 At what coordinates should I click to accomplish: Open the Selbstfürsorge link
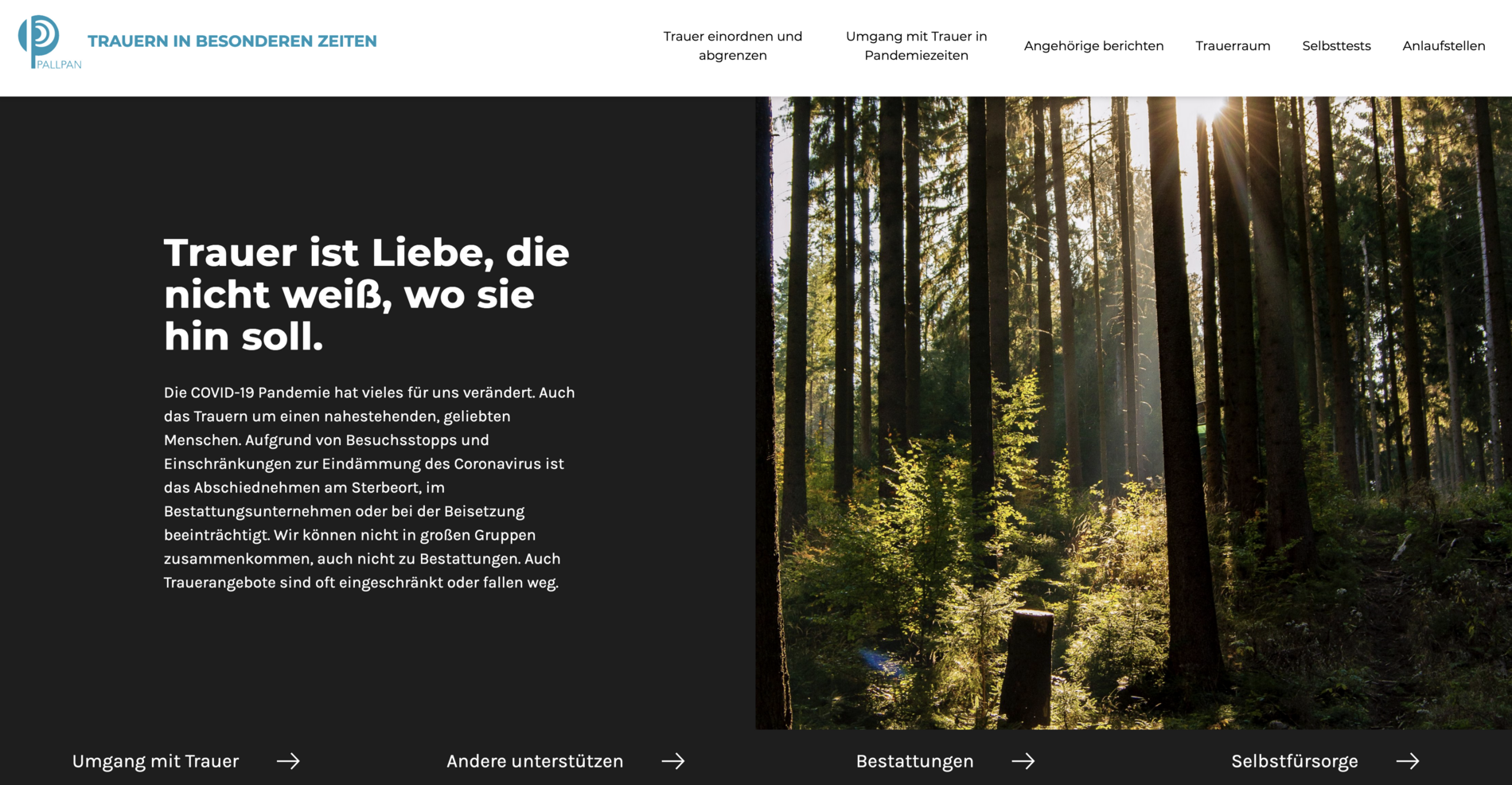click(x=1295, y=761)
